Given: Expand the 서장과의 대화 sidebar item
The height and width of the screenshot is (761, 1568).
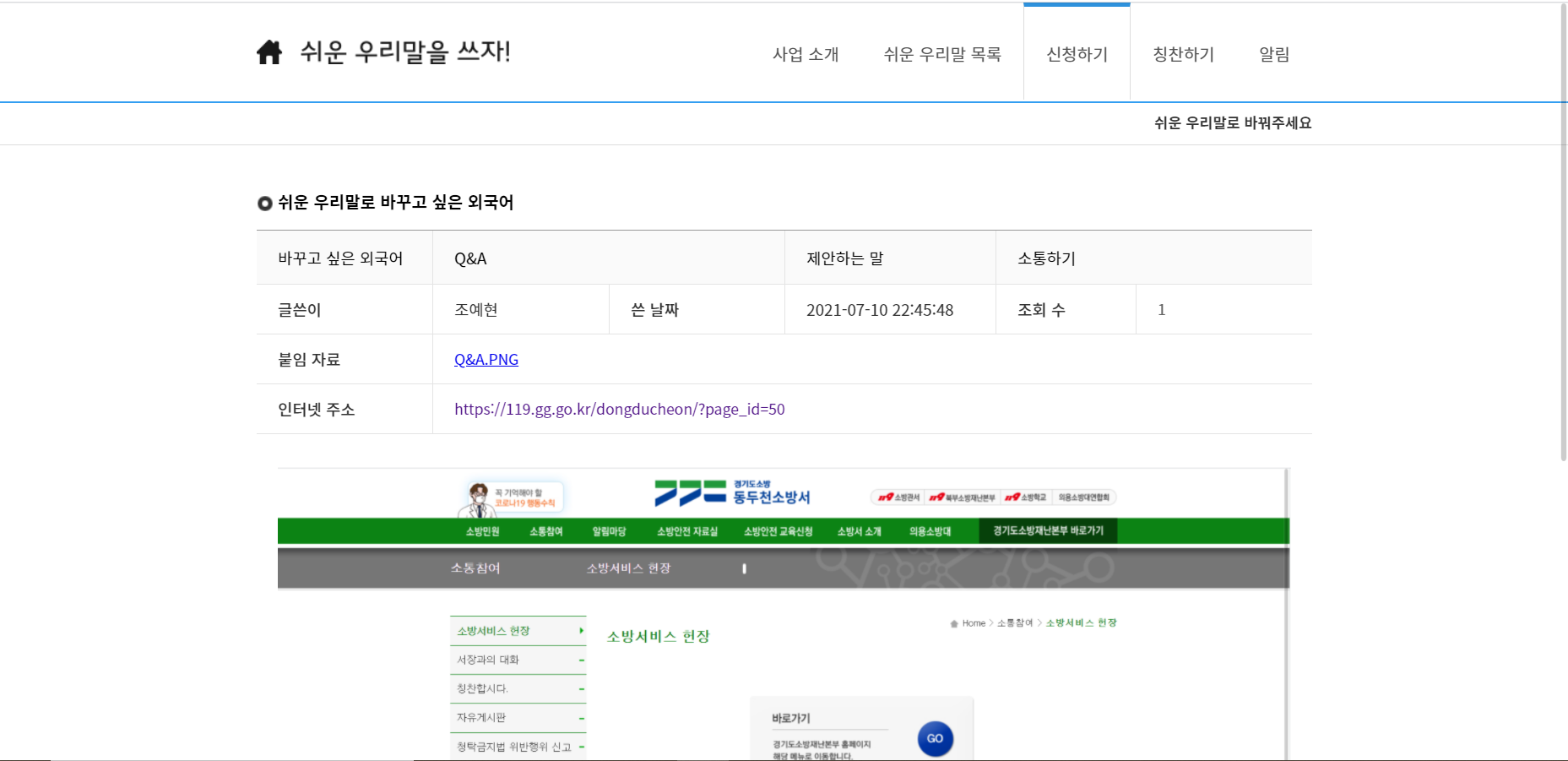Looking at the screenshot, I should (581, 660).
